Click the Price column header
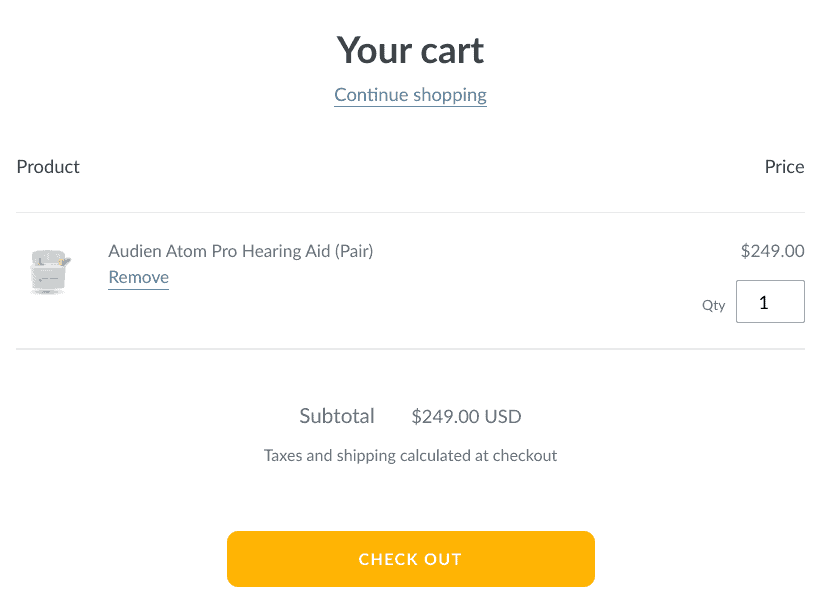Viewport: 821px width, 614px height. 784,167
